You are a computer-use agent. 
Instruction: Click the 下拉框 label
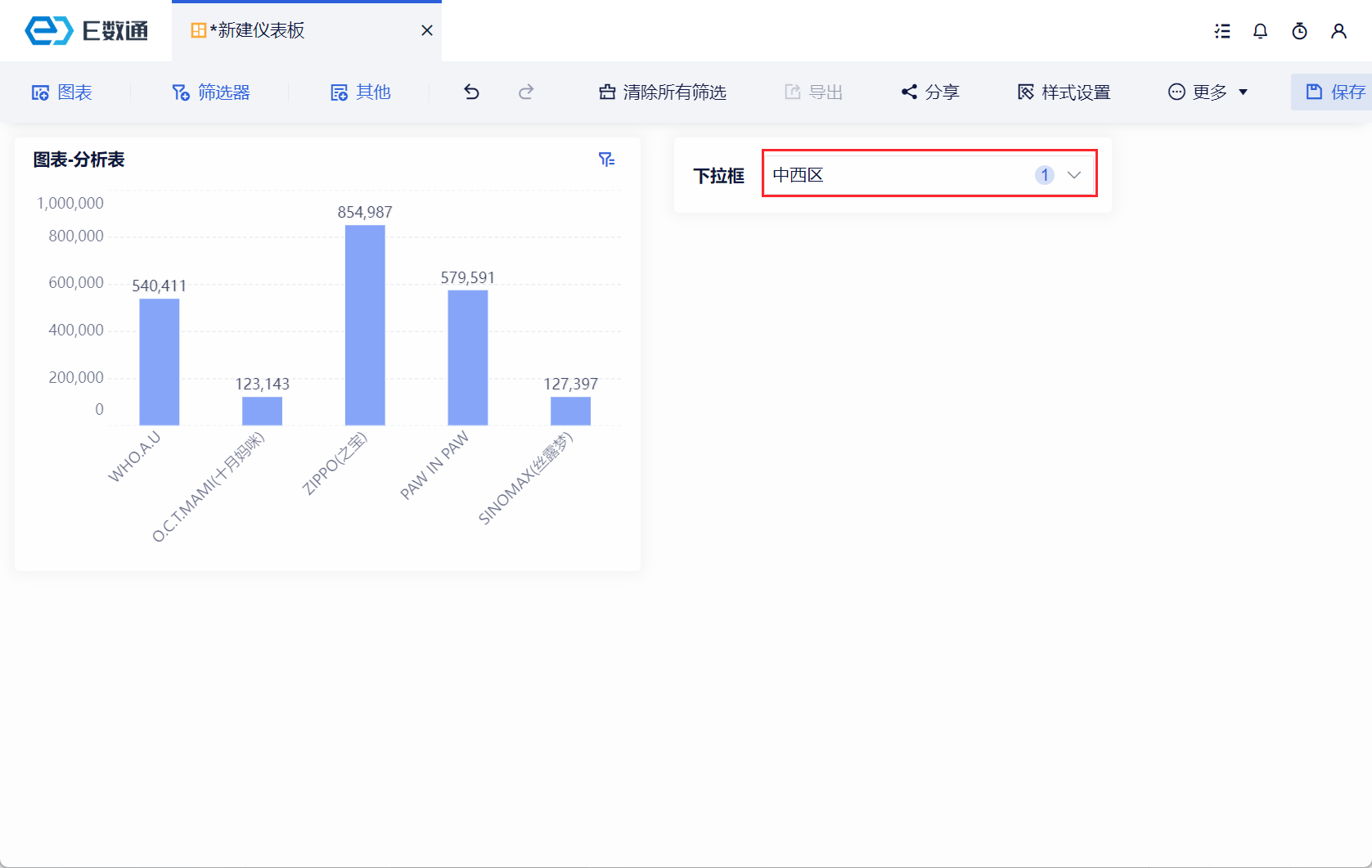coord(719,176)
